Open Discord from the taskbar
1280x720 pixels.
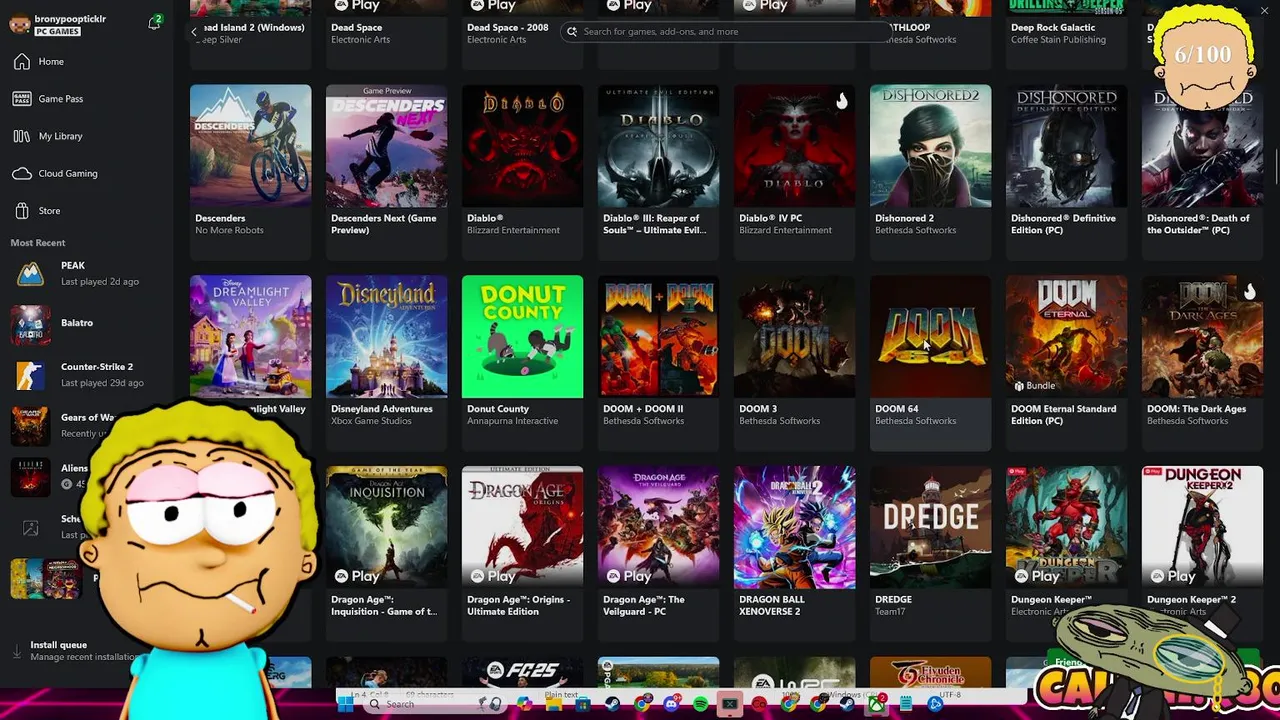tap(671, 704)
